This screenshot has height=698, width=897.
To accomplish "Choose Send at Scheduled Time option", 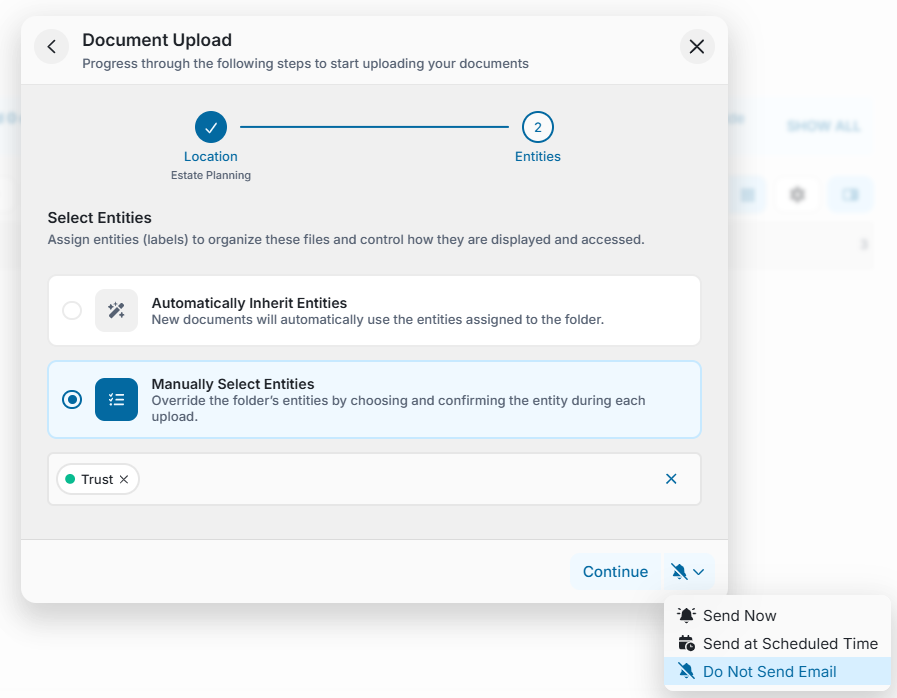I will [x=777, y=644].
